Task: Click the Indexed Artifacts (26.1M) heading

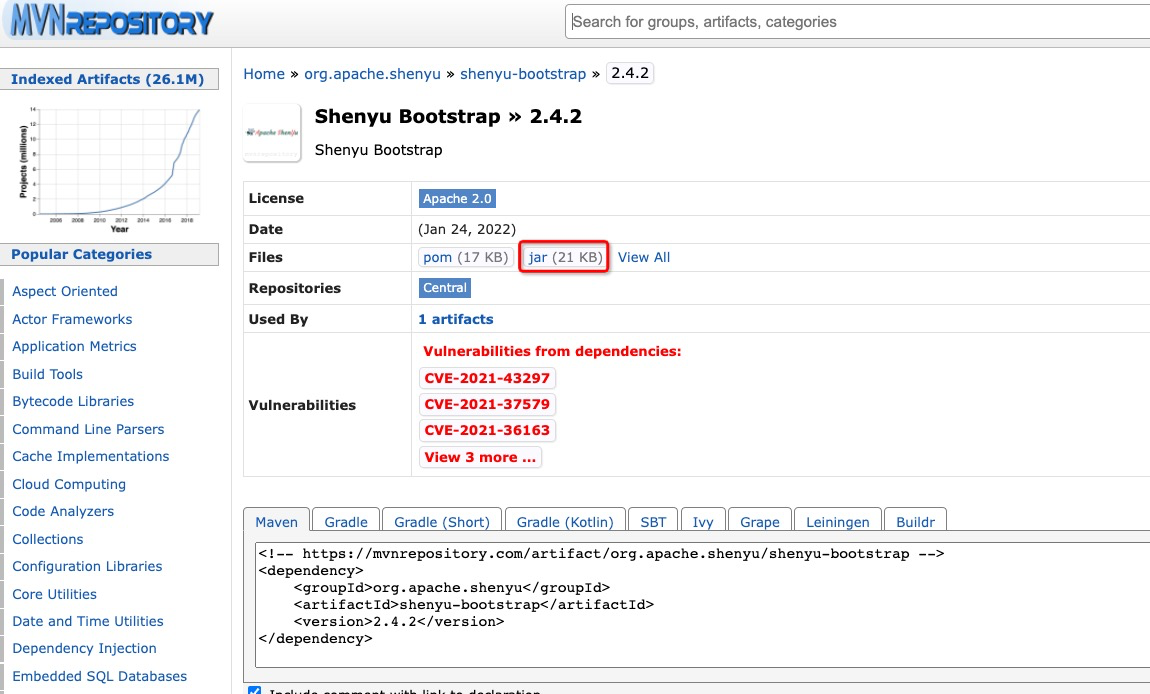Action: (107, 79)
